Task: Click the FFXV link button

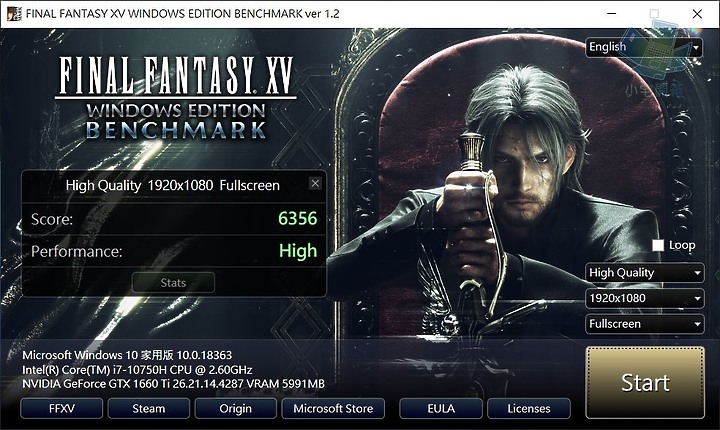Action: pos(62,408)
